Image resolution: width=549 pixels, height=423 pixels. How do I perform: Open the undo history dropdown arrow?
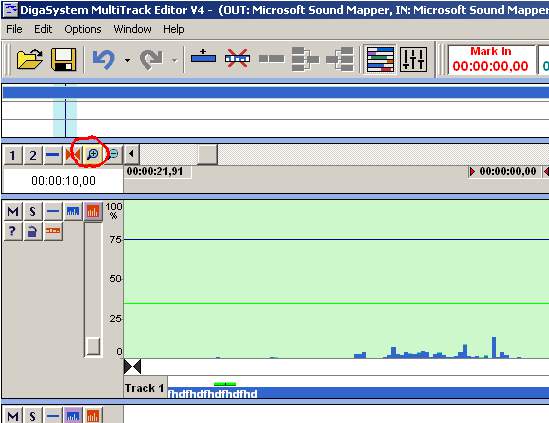click(127, 60)
